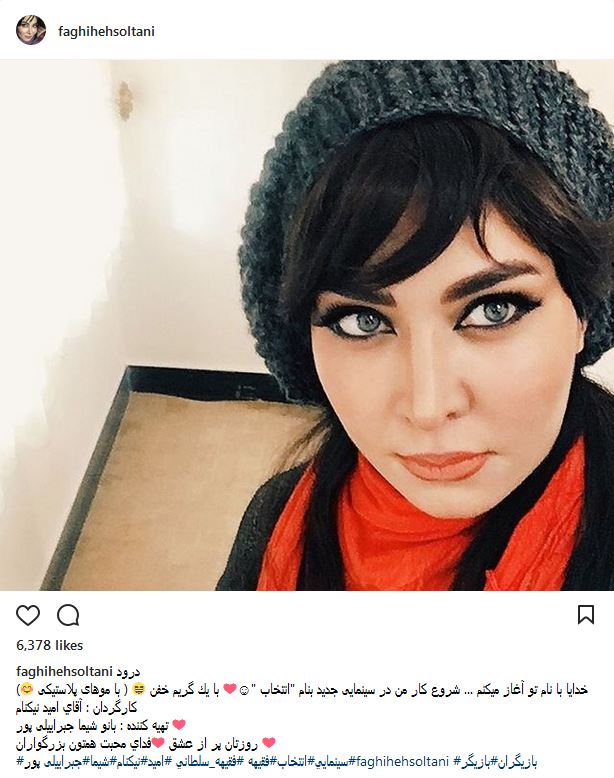
Task: Open the faghihehsoltani username in the header
Action: click(x=106, y=31)
